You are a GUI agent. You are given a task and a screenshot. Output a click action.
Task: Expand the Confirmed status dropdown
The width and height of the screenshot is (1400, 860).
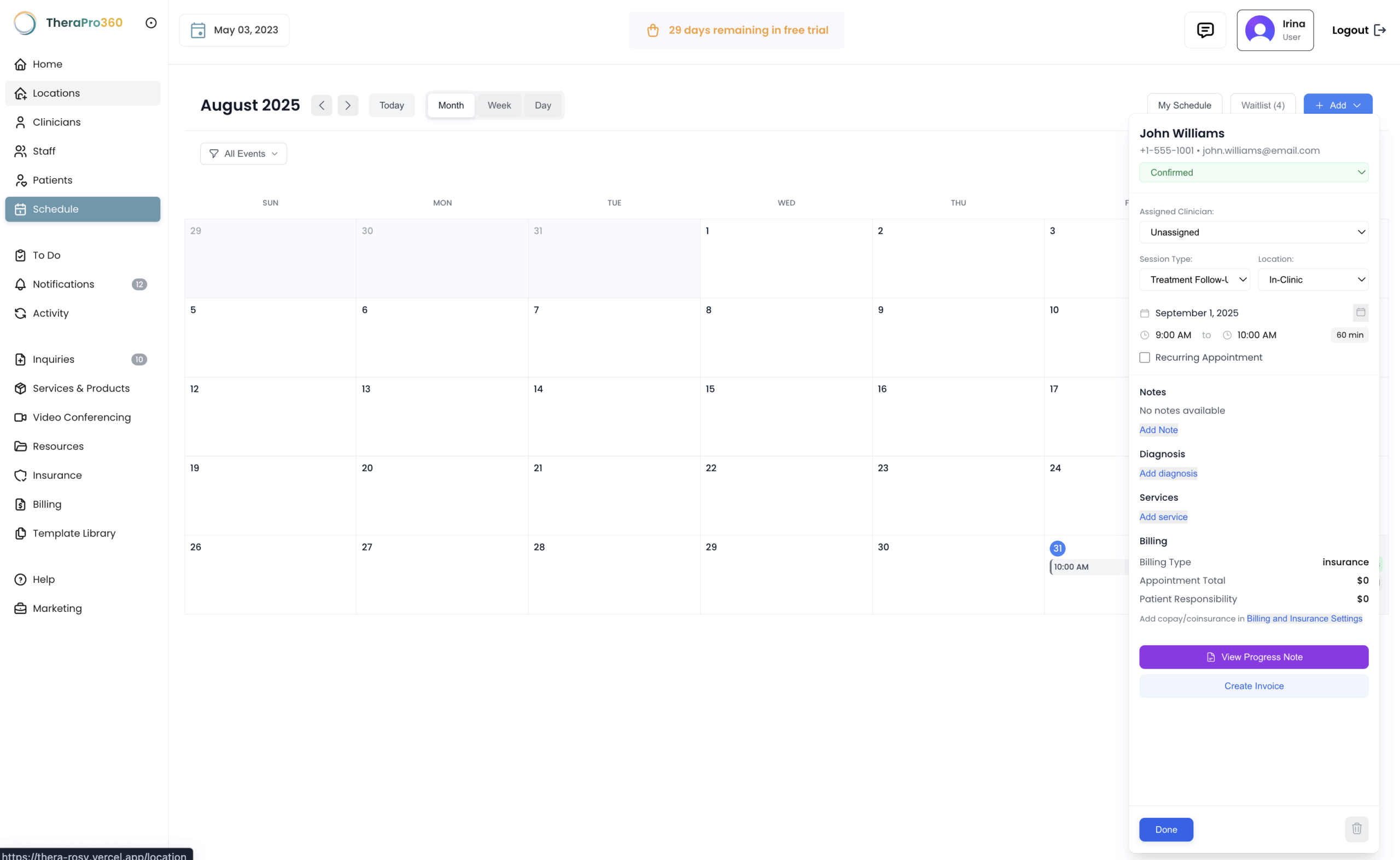1253,172
